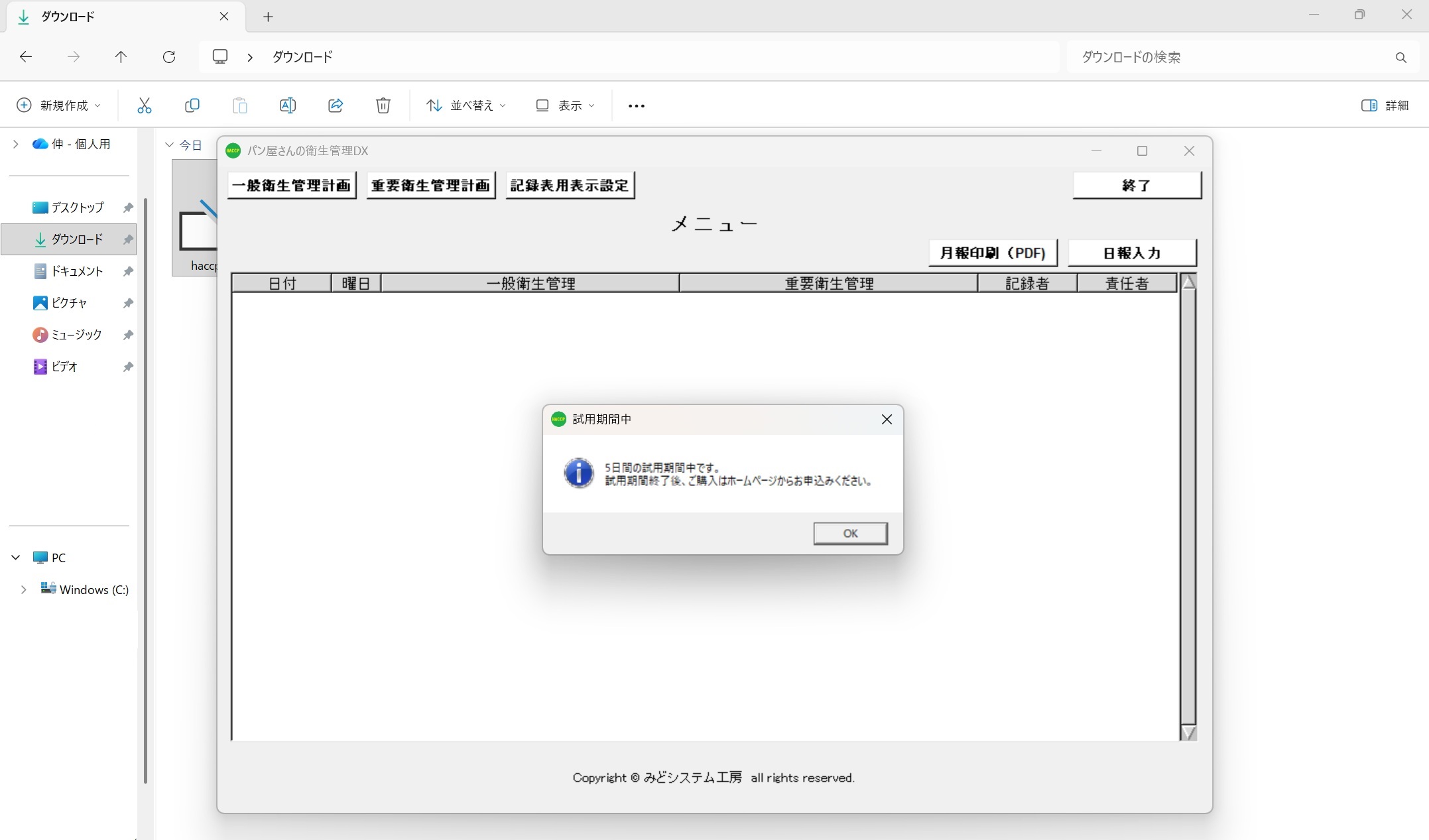Click the record table vertical scrollbar
Image resolution: width=1429 pixels, height=840 pixels.
1188,504
